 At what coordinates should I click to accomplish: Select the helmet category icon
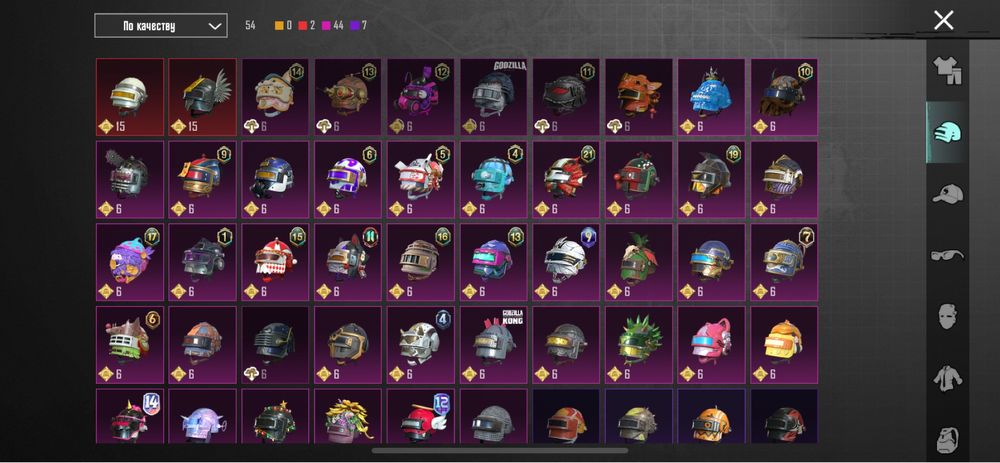(947, 132)
